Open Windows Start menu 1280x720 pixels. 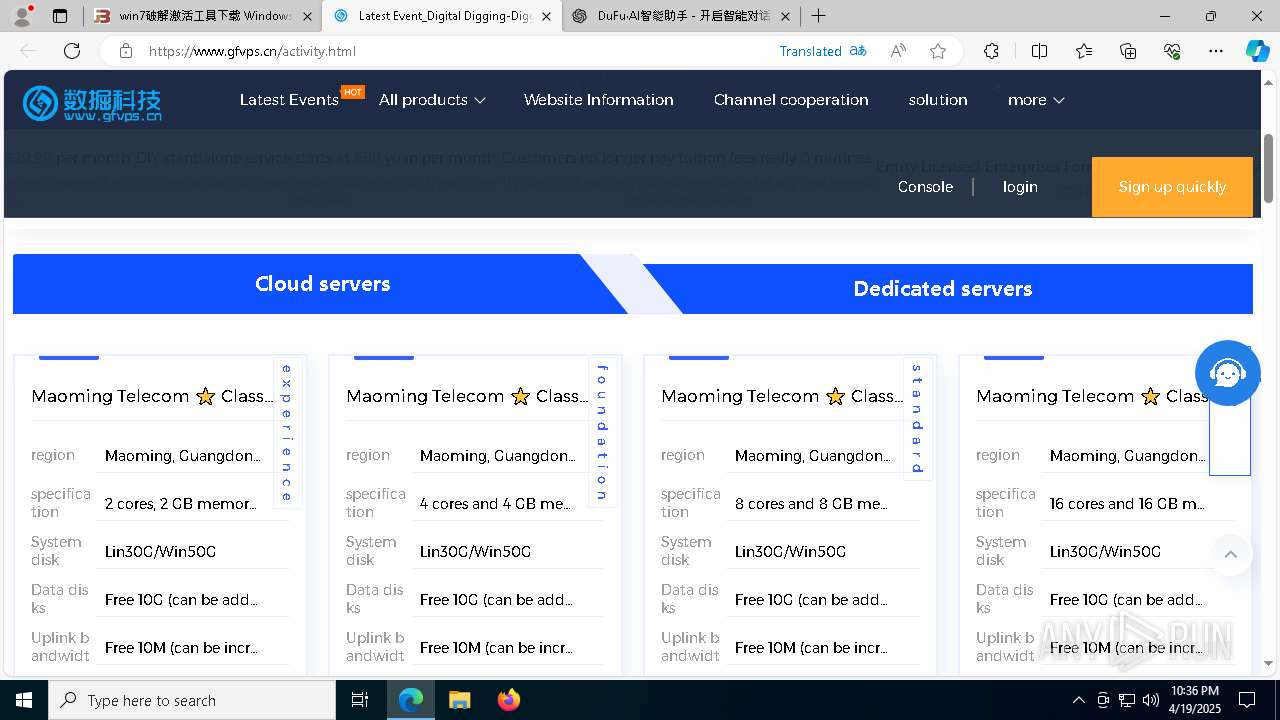coord(23,700)
